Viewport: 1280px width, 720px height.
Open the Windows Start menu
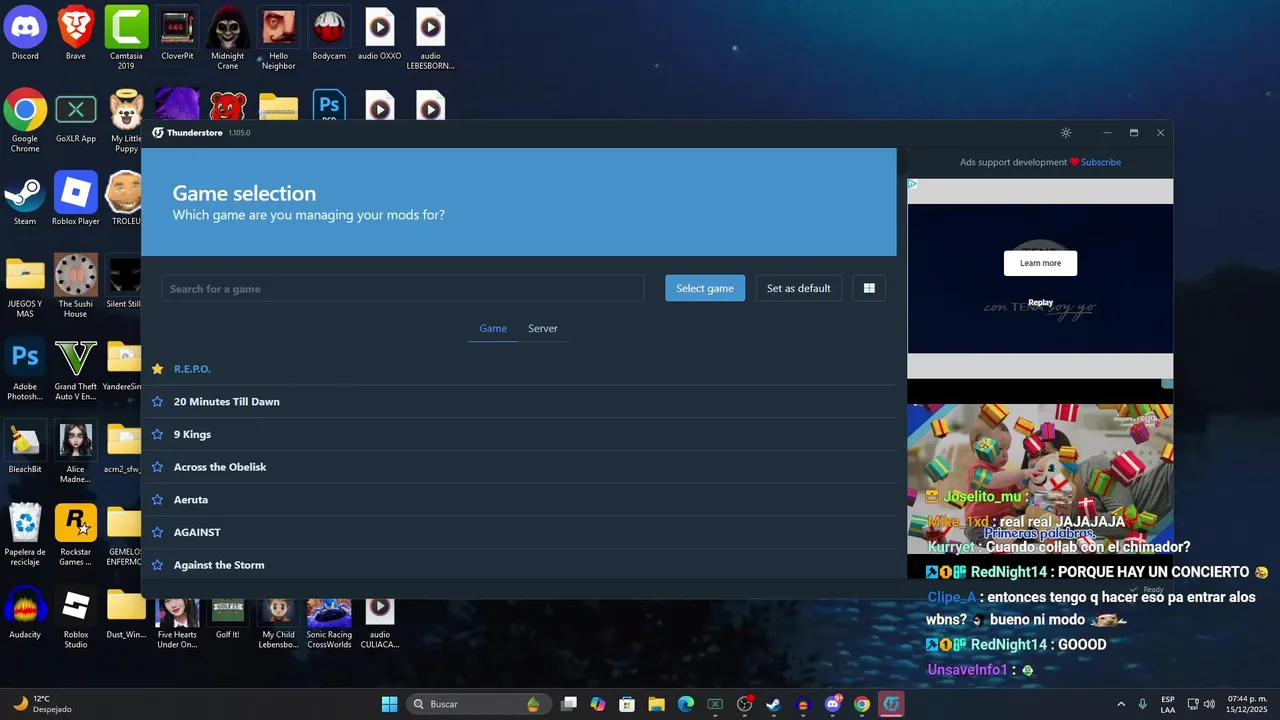pyautogui.click(x=389, y=704)
